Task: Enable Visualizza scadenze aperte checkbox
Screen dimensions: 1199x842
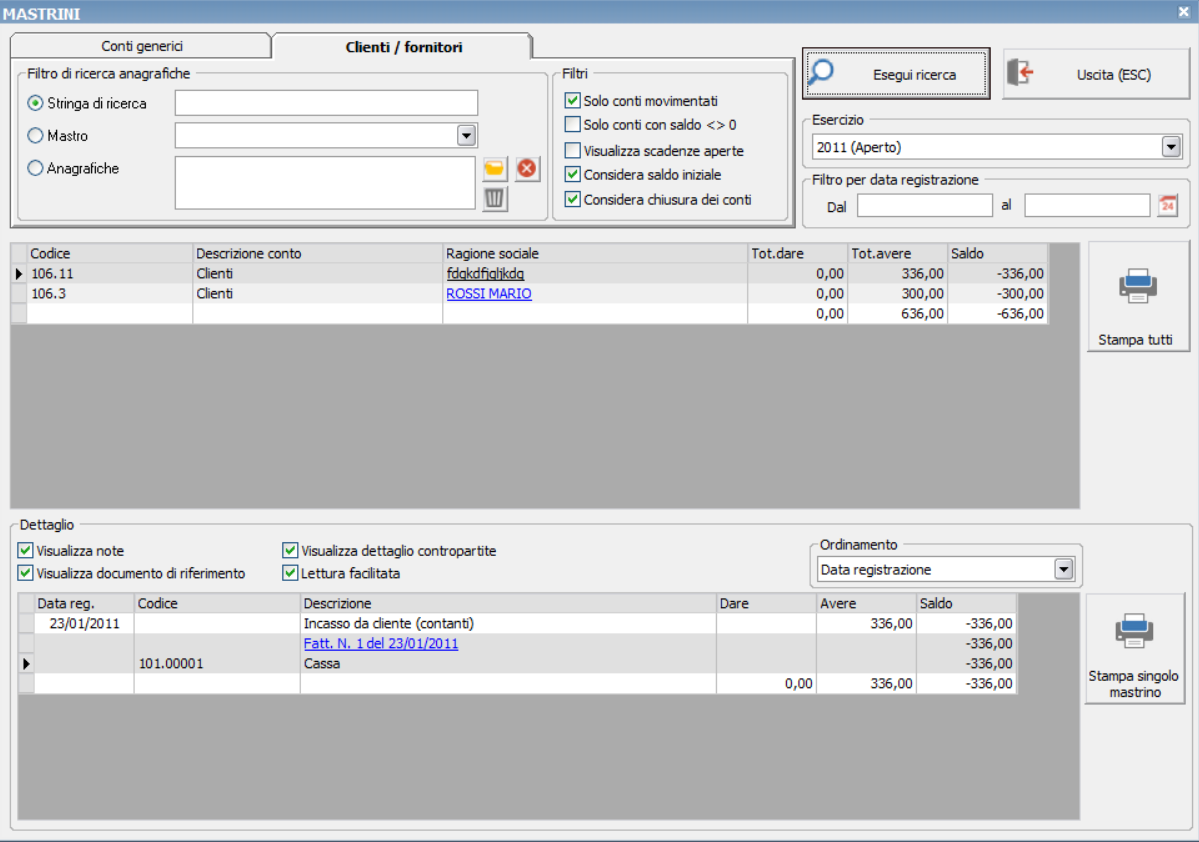Action: click(573, 151)
